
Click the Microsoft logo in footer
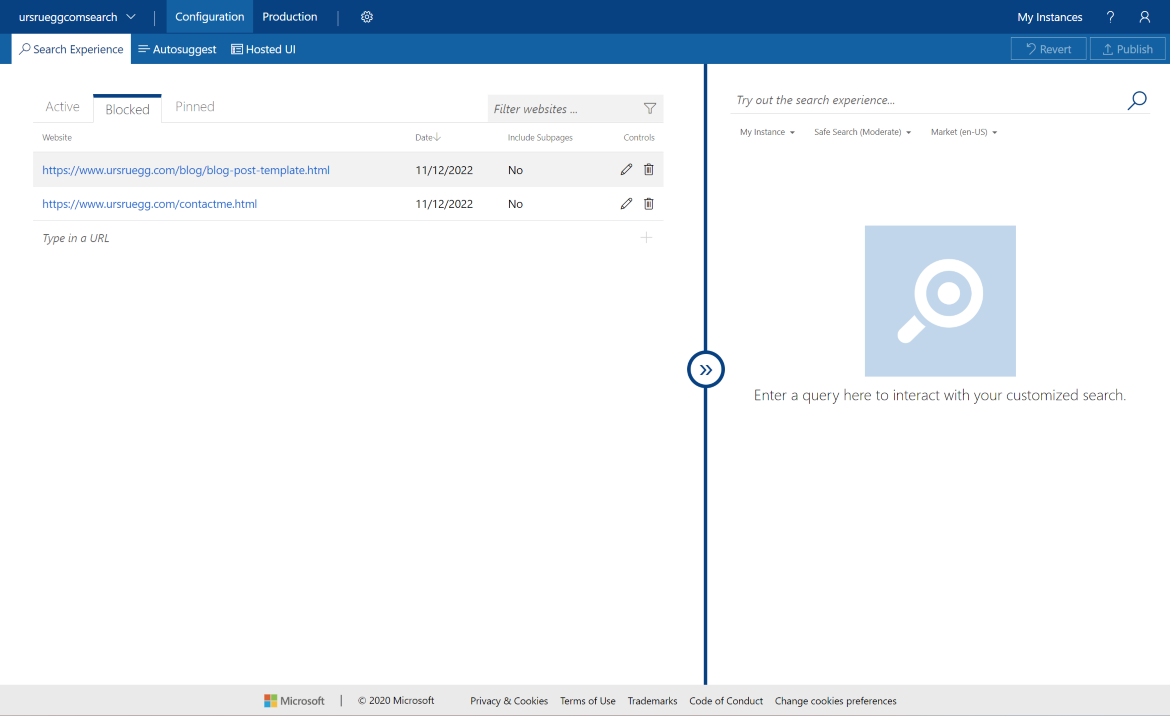[294, 700]
